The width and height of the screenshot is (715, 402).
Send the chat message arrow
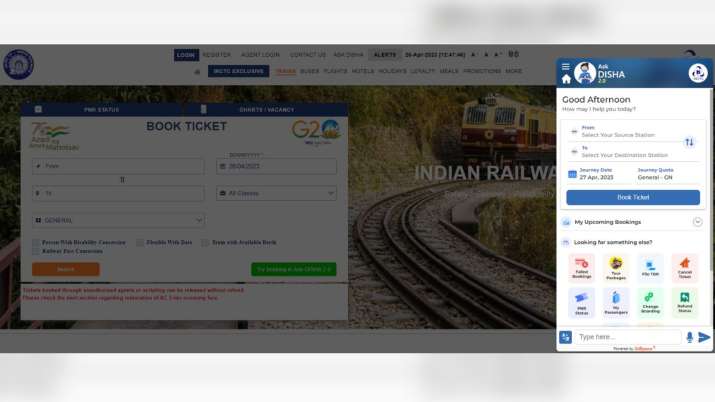tap(704, 337)
